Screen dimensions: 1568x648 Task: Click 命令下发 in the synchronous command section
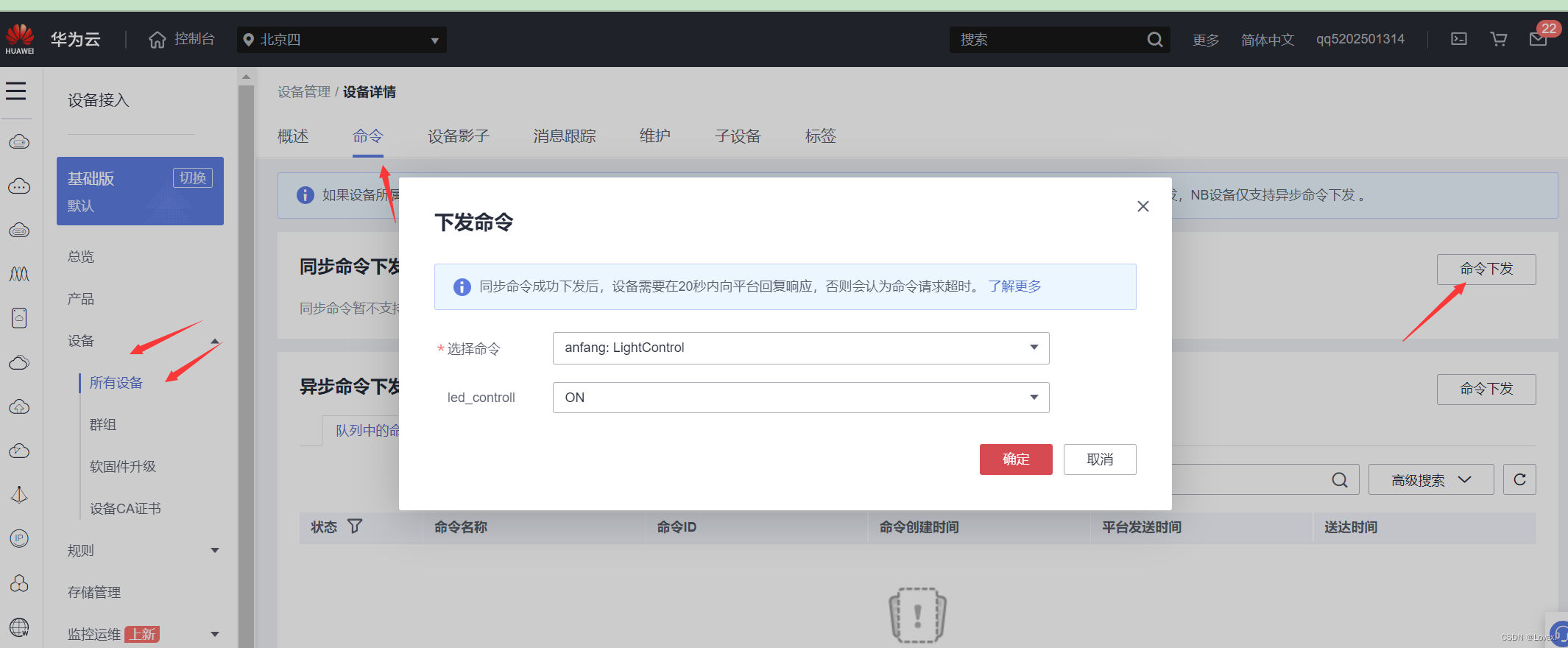pos(1486,270)
